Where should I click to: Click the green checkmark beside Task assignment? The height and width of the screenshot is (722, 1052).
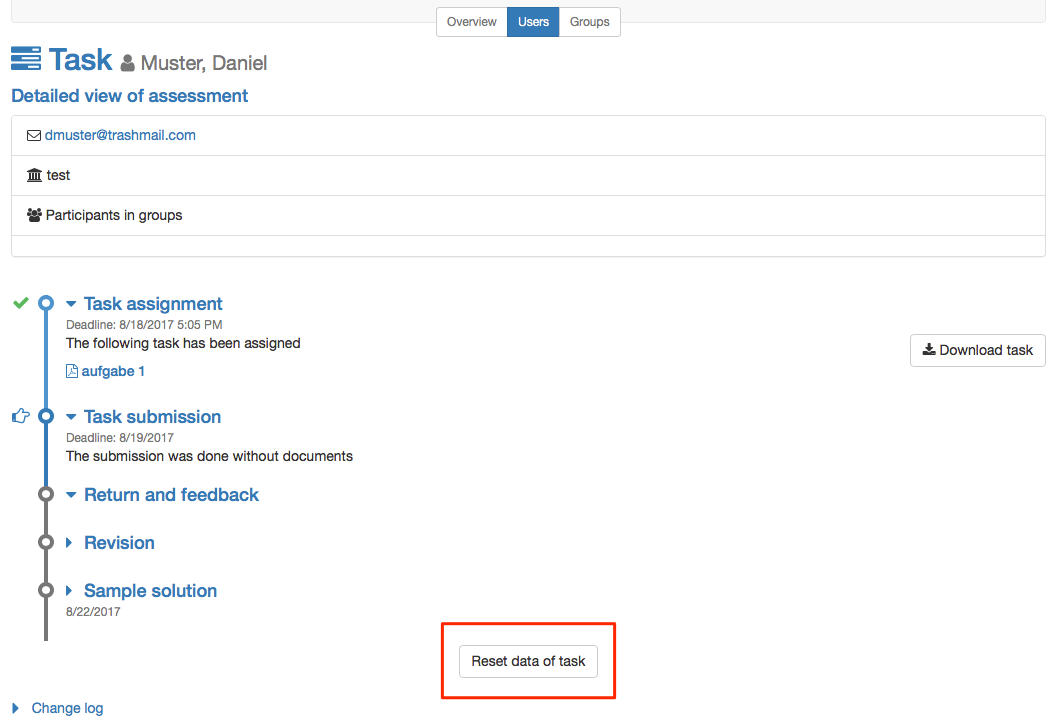20,303
